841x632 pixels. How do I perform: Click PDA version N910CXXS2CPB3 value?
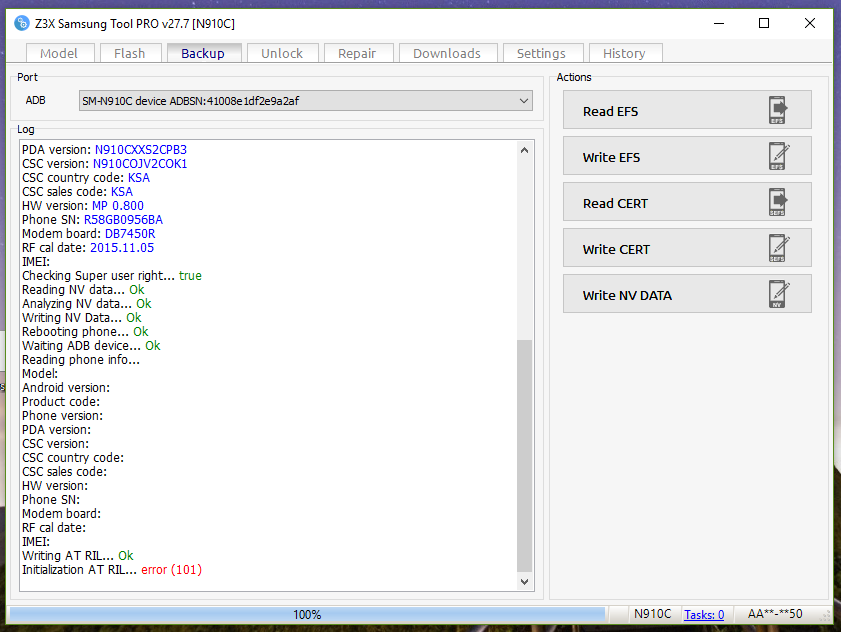pyautogui.click(x=141, y=150)
